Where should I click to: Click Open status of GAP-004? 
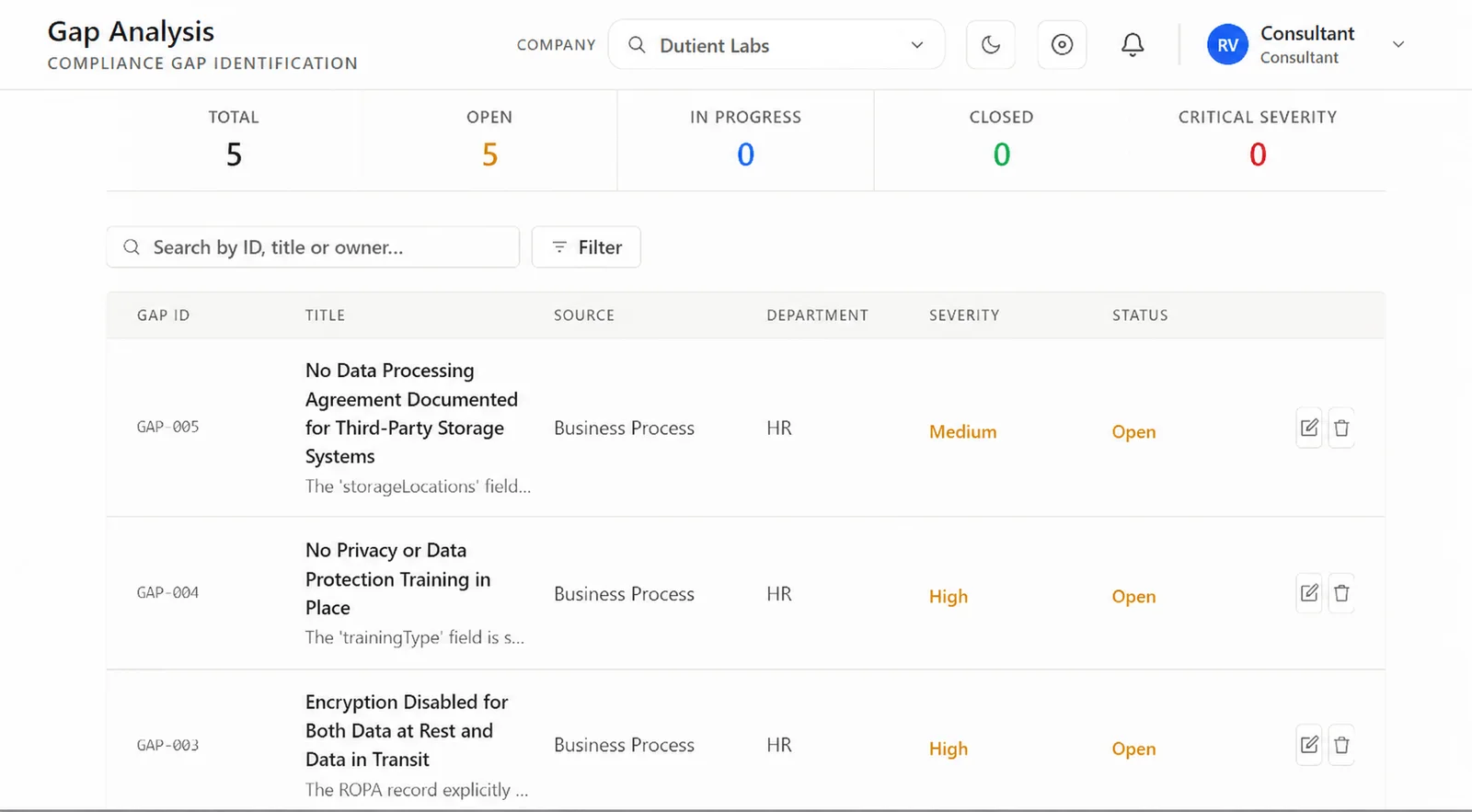[x=1133, y=596]
